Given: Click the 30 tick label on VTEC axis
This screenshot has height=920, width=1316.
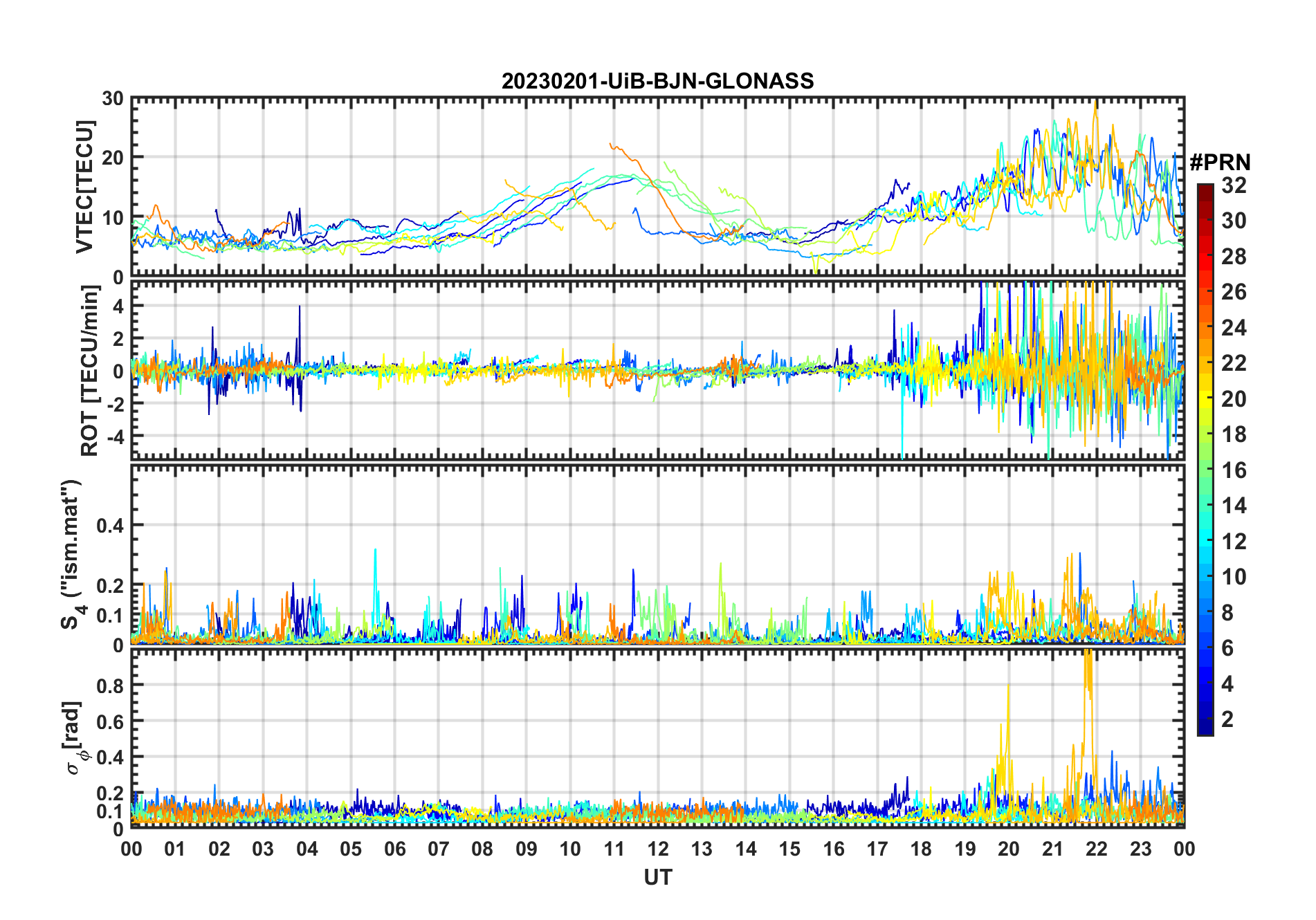Looking at the screenshot, I should (x=113, y=99).
